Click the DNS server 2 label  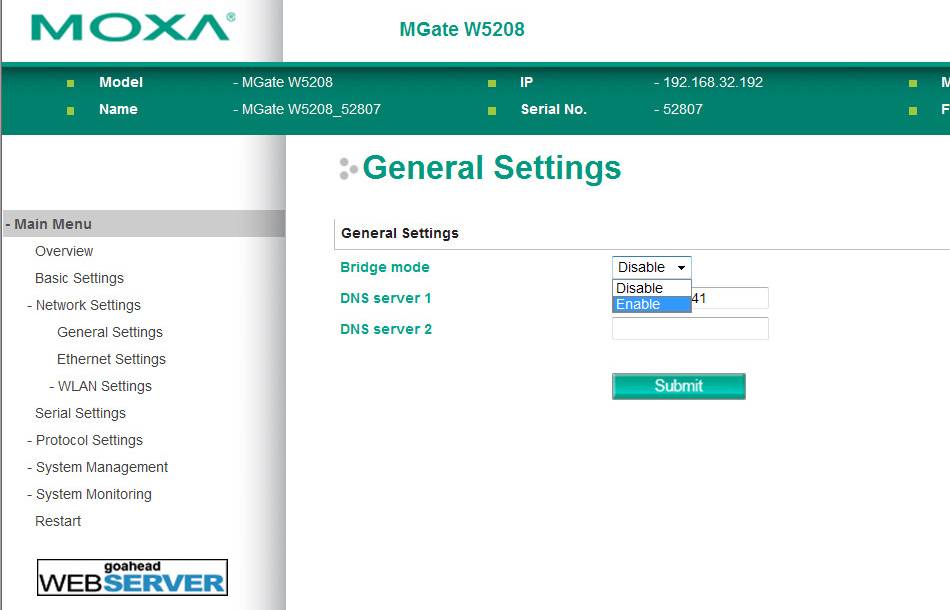coord(386,329)
